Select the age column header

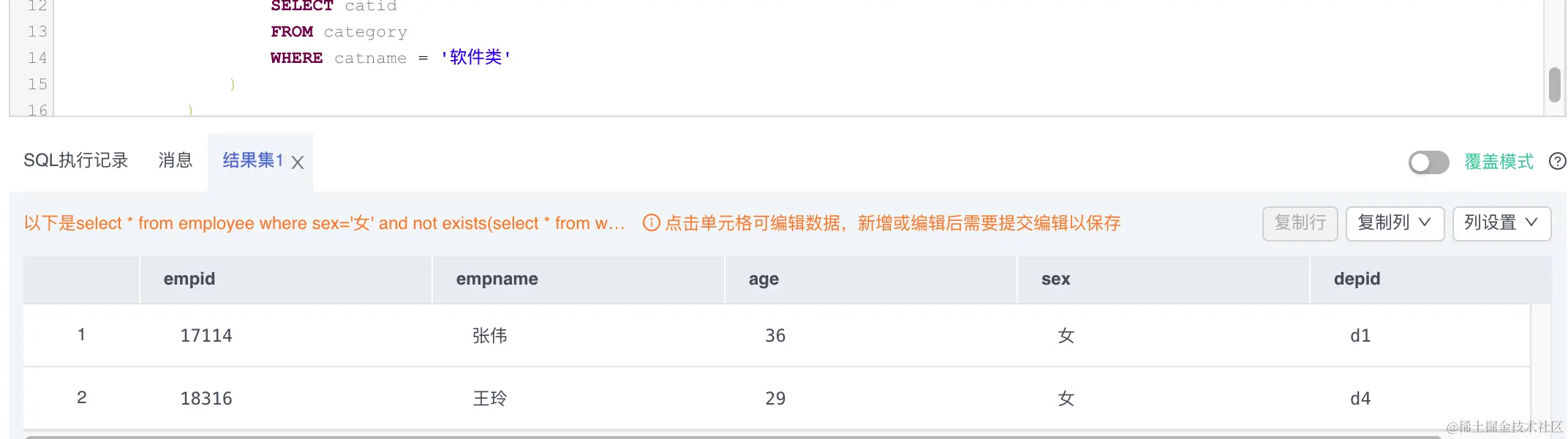[871, 279]
